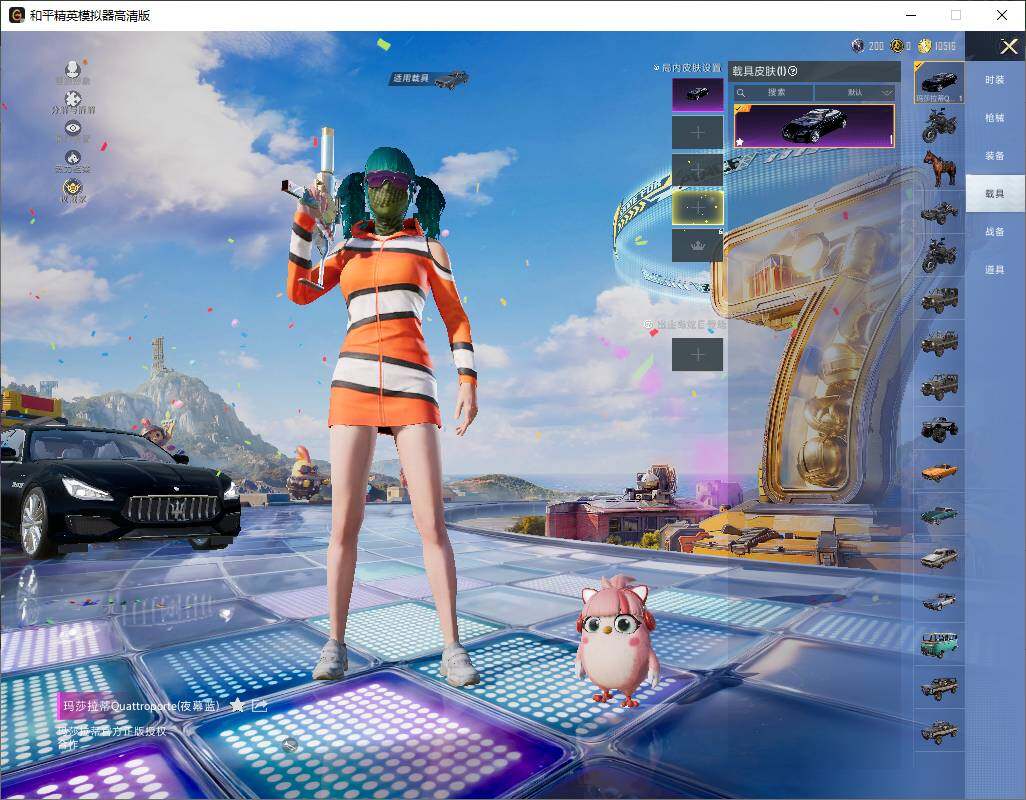Switch to the 战备 combat gear tab

click(x=995, y=232)
